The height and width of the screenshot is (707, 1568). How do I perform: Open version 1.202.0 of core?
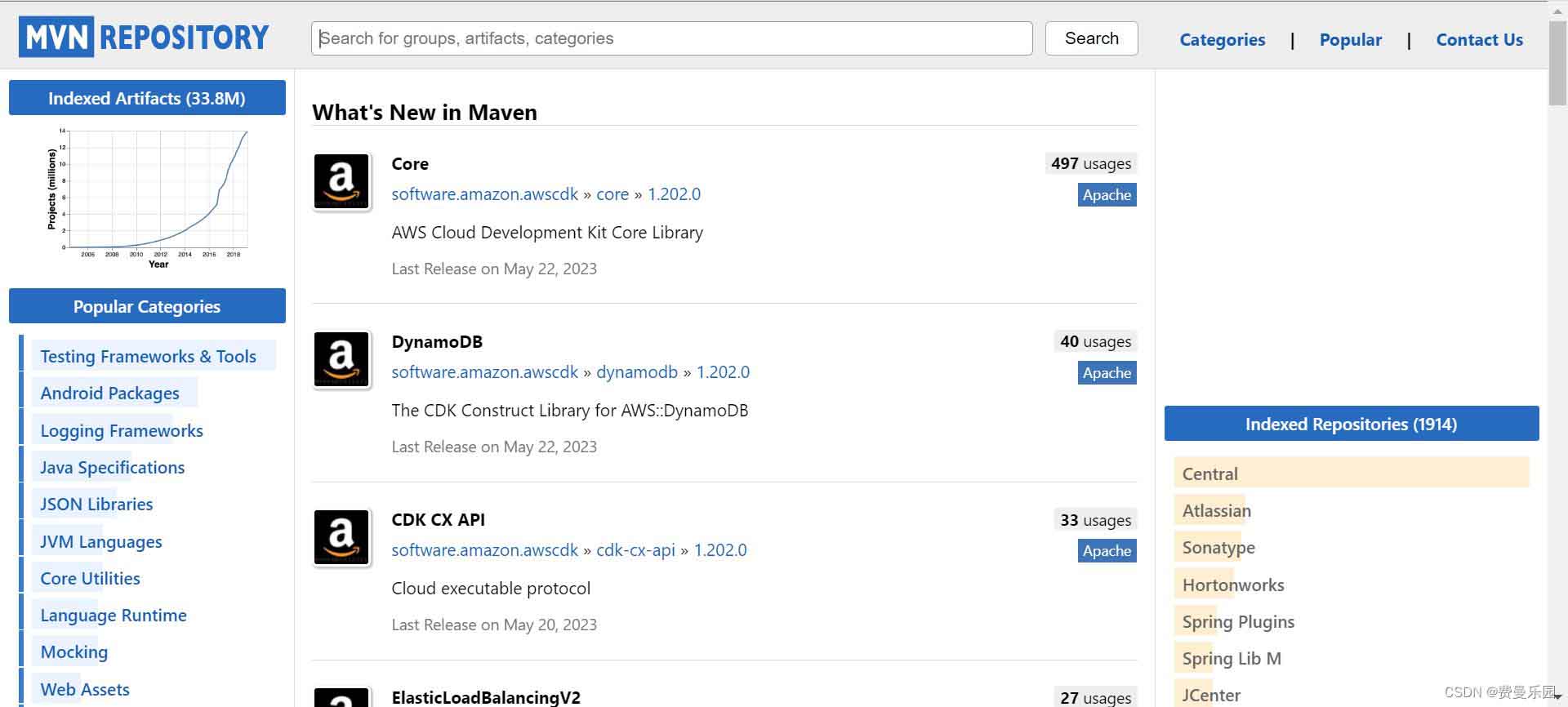pyautogui.click(x=674, y=194)
